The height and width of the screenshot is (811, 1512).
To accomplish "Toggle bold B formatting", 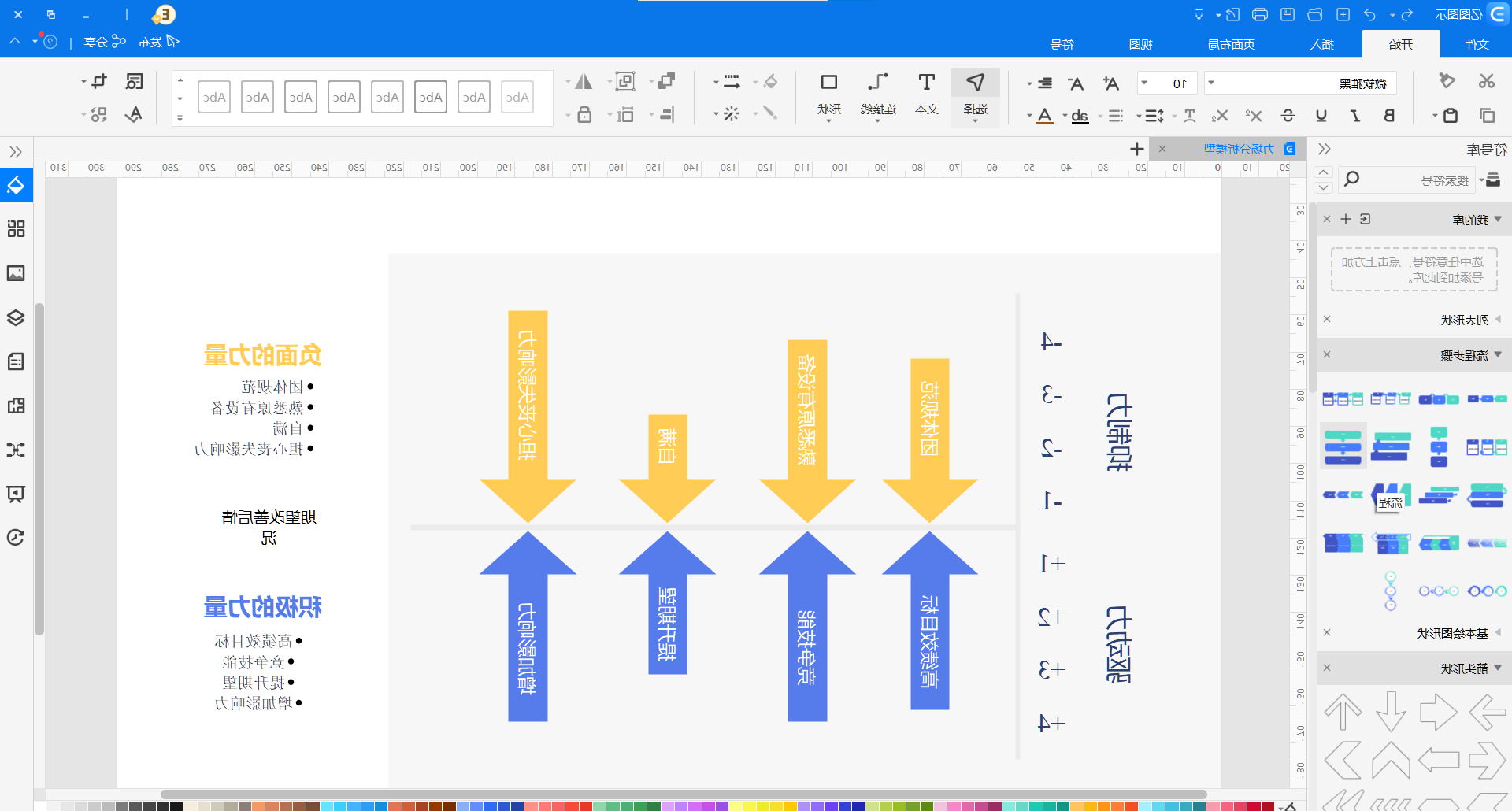I will [x=1390, y=116].
